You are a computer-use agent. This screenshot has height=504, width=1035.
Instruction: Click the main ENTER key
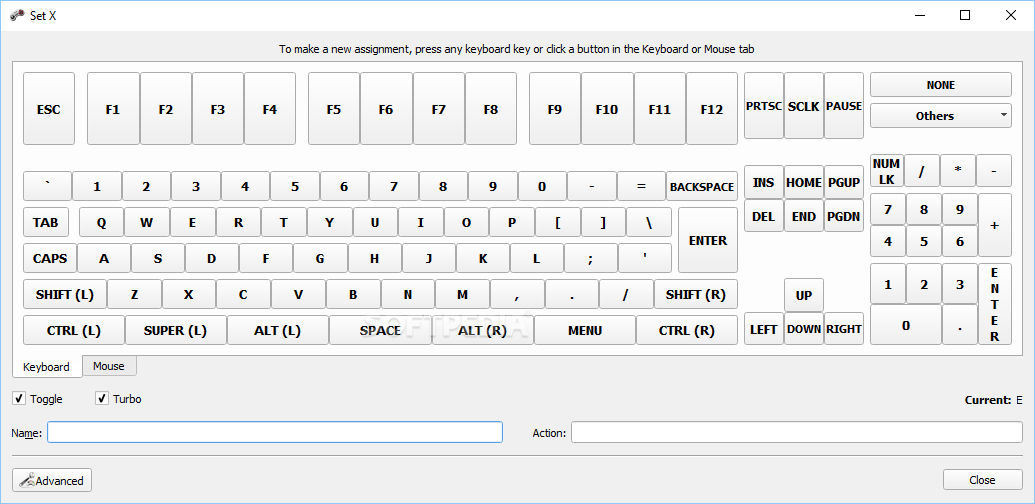pyautogui.click(x=708, y=240)
